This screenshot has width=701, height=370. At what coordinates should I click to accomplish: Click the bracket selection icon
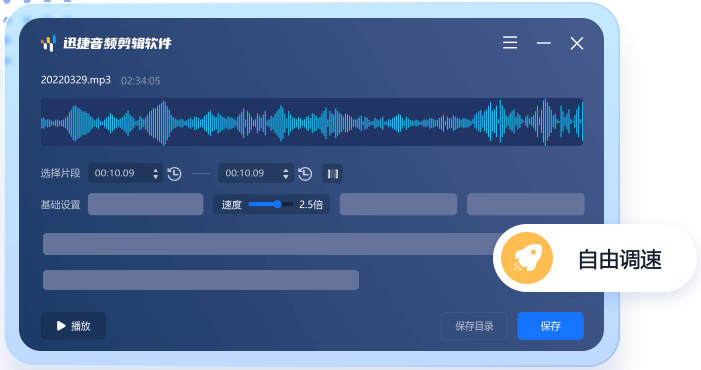(x=332, y=173)
